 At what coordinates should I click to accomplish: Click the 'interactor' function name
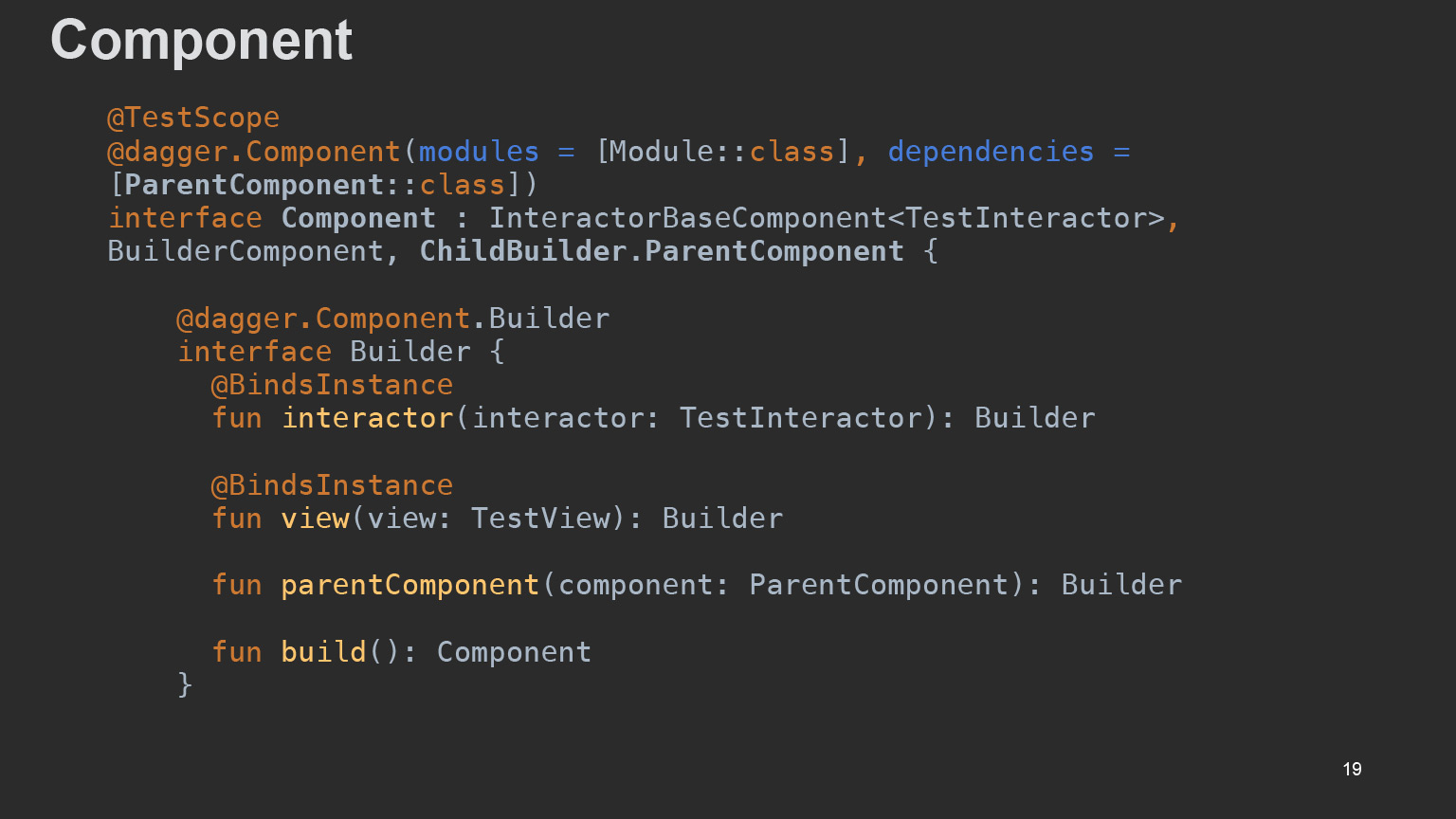(x=368, y=418)
